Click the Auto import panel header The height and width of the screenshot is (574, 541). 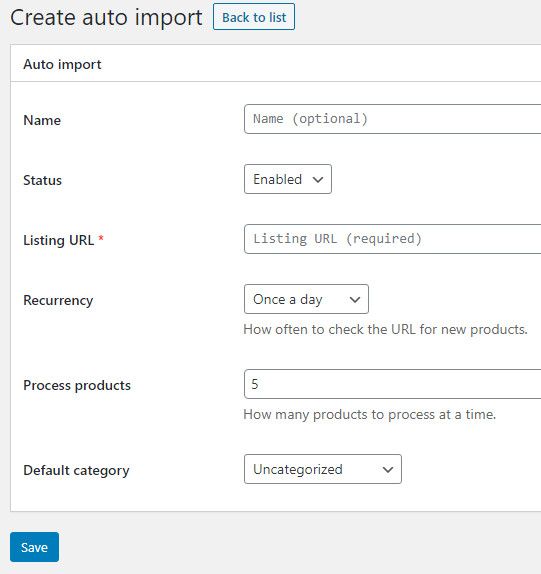pyautogui.click(x=62, y=64)
